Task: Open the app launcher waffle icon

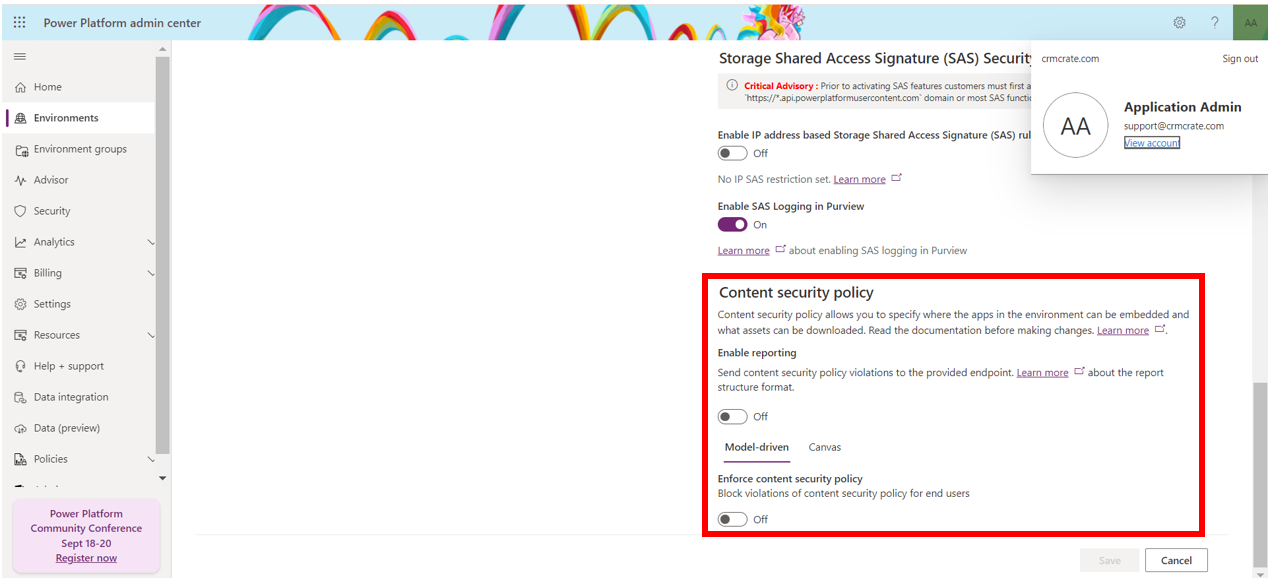Action: coord(20,22)
